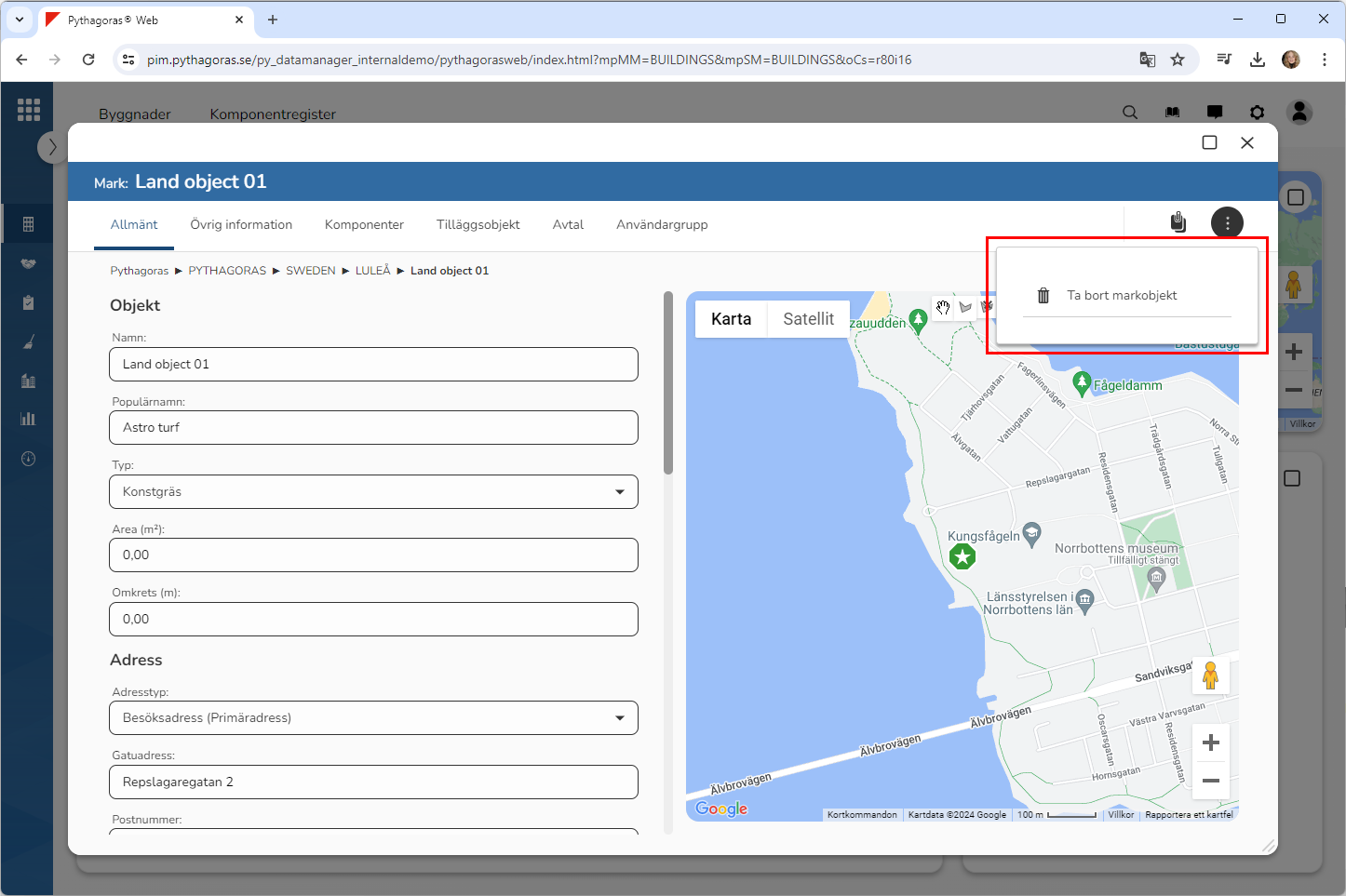The width and height of the screenshot is (1346, 896).
Task: Open the Typ dropdown showing Konstgräs
Action: point(373,492)
